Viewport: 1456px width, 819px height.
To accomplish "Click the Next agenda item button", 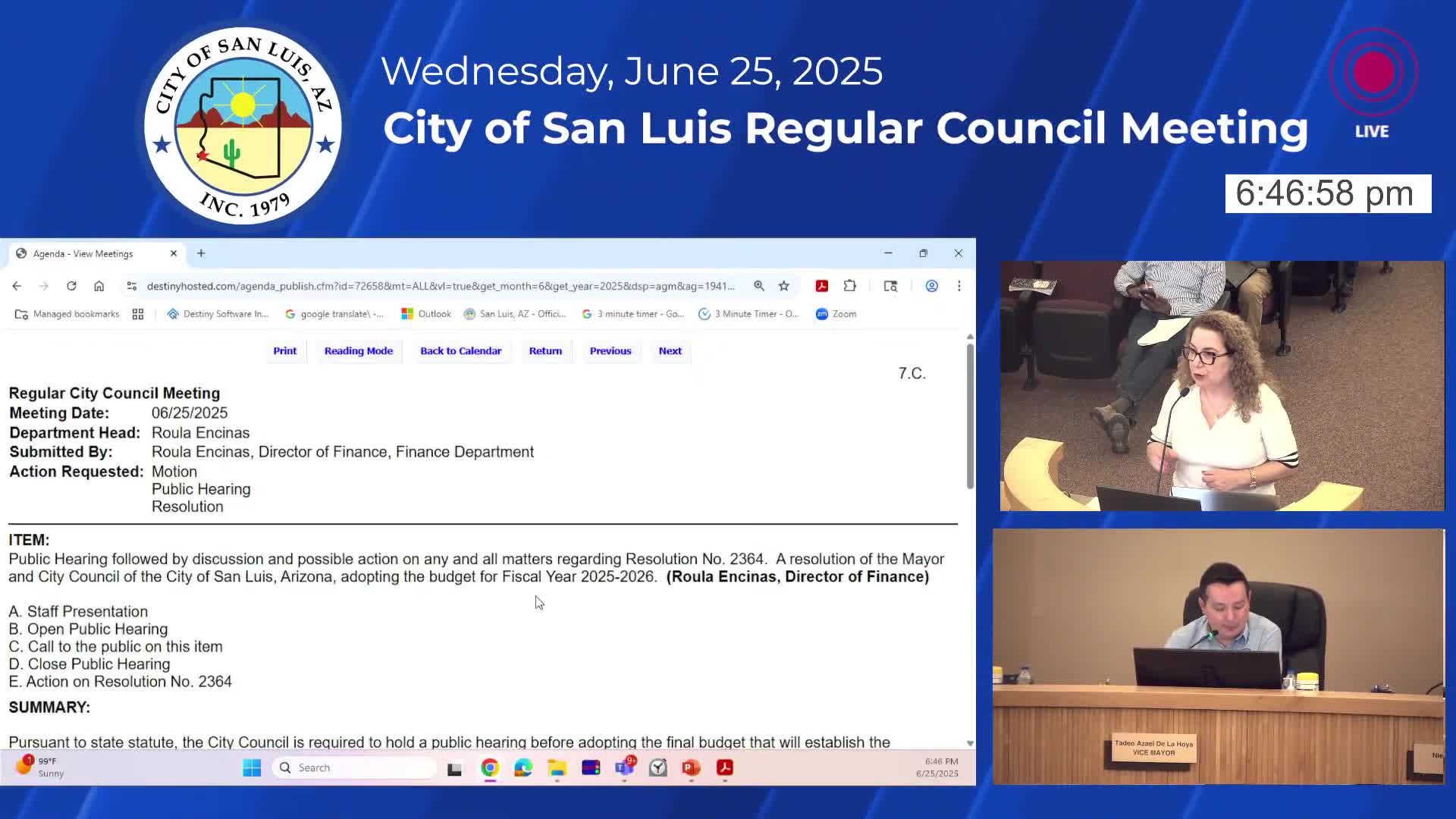I will pyautogui.click(x=670, y=351).
